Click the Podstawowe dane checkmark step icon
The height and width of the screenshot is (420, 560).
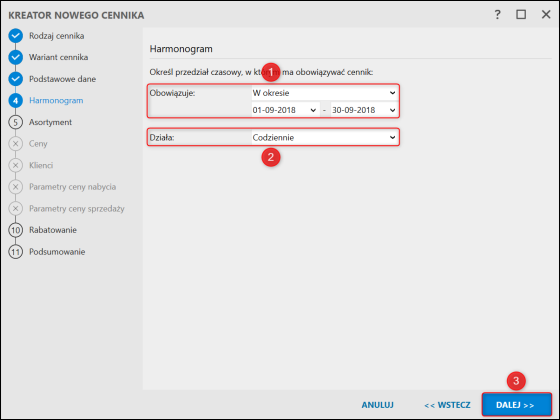(x=16, y=79)
